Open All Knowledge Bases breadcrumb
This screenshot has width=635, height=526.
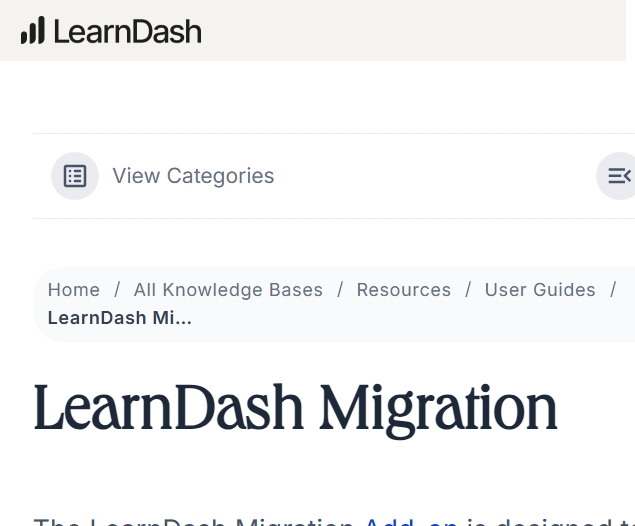point(228,290)
